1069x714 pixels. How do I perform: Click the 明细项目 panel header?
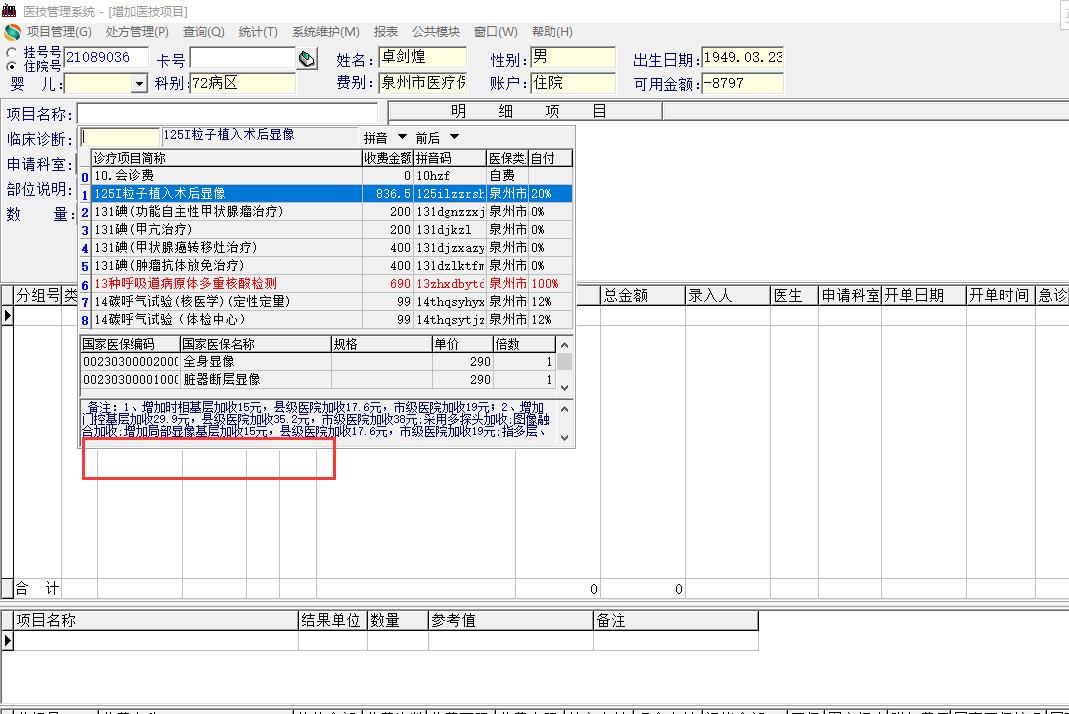(525, 110)
